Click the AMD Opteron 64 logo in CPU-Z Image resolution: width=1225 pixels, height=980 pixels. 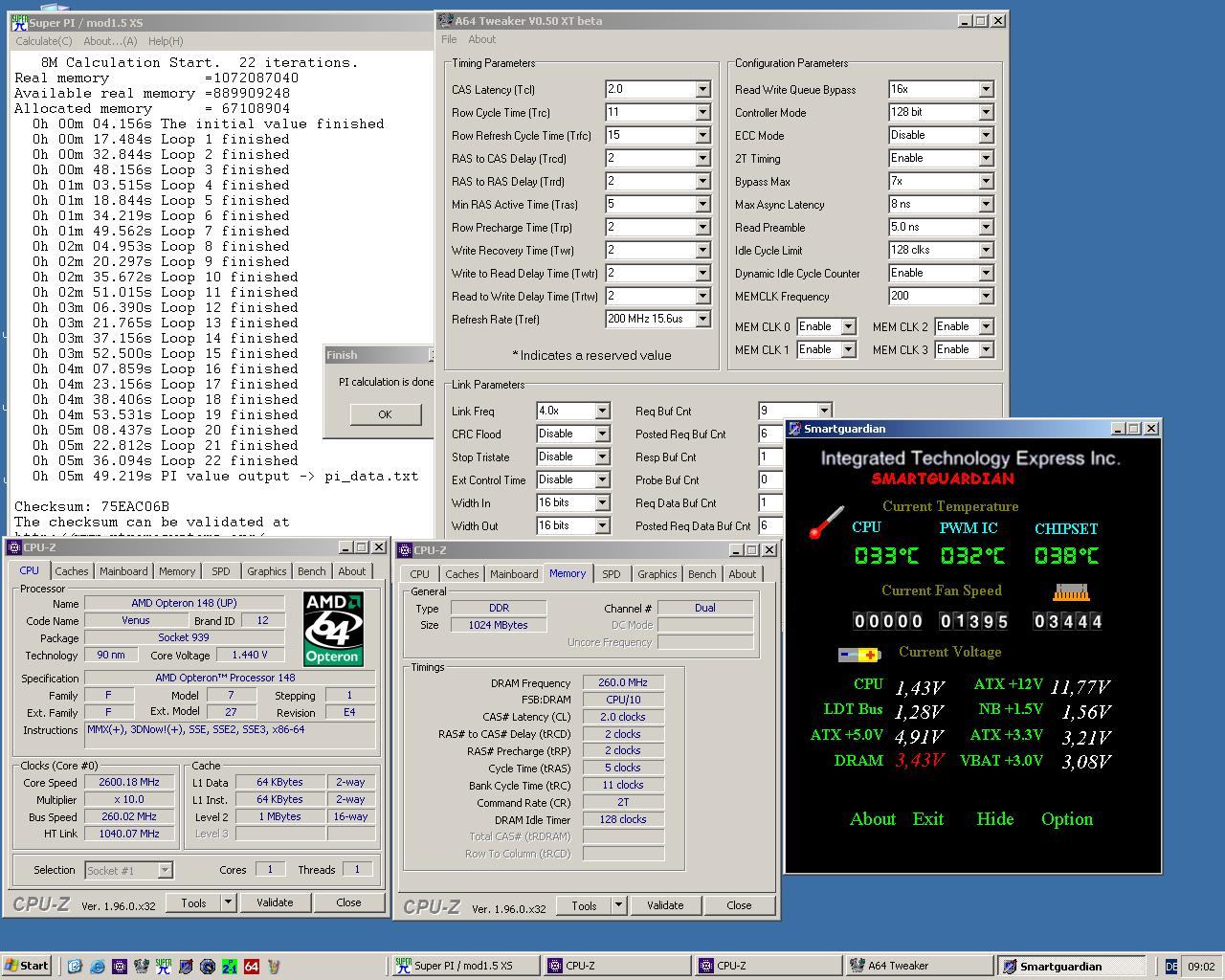(333, 629)
